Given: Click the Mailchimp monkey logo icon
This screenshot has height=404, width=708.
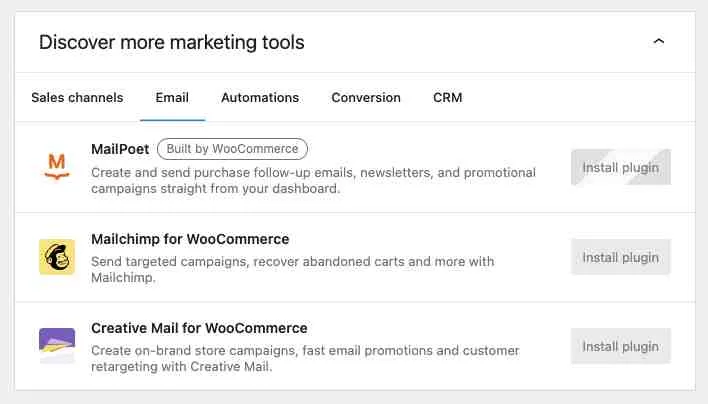Looking at the screenshot, I should (57, 257).
